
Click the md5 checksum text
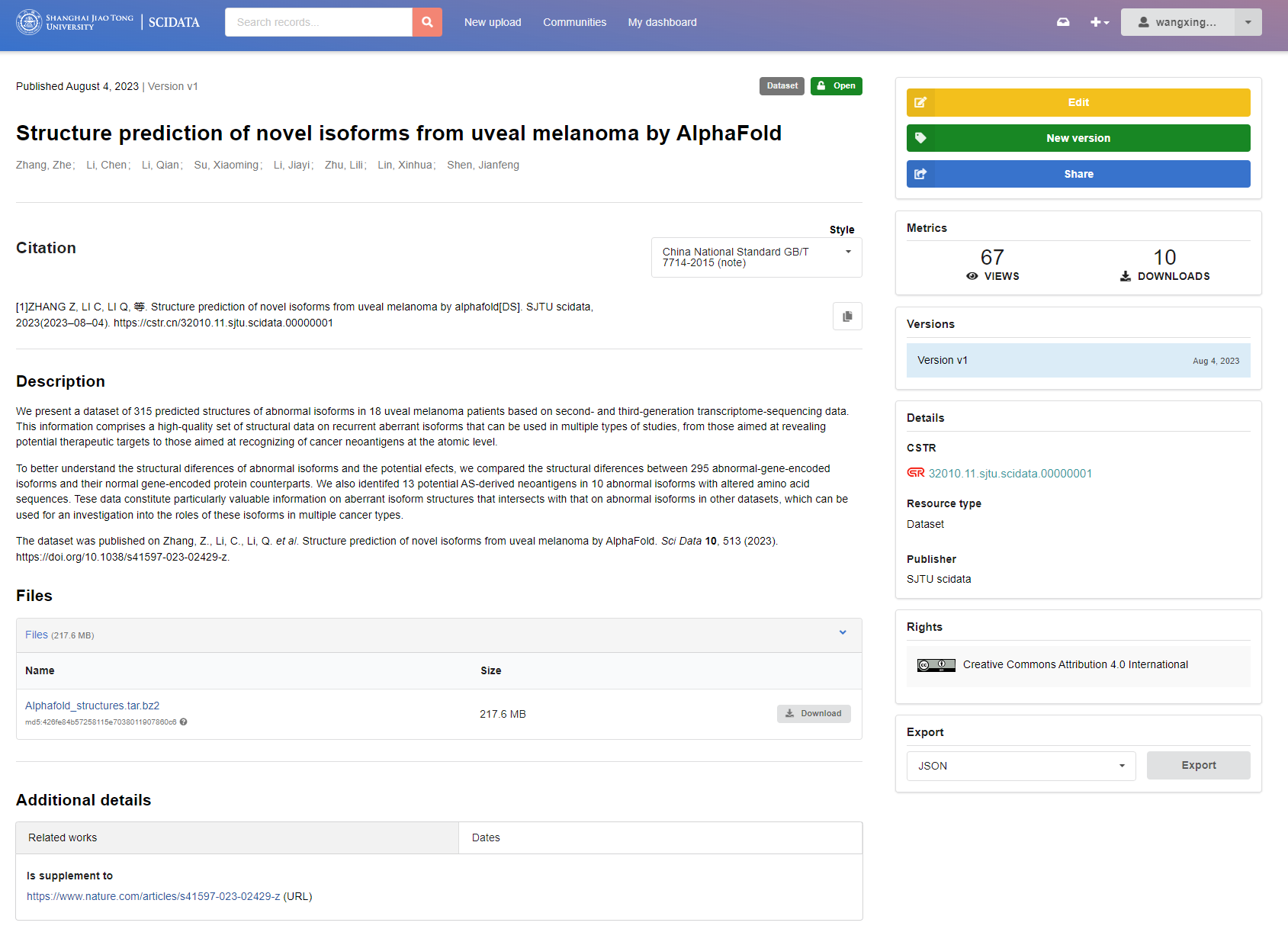101,722
